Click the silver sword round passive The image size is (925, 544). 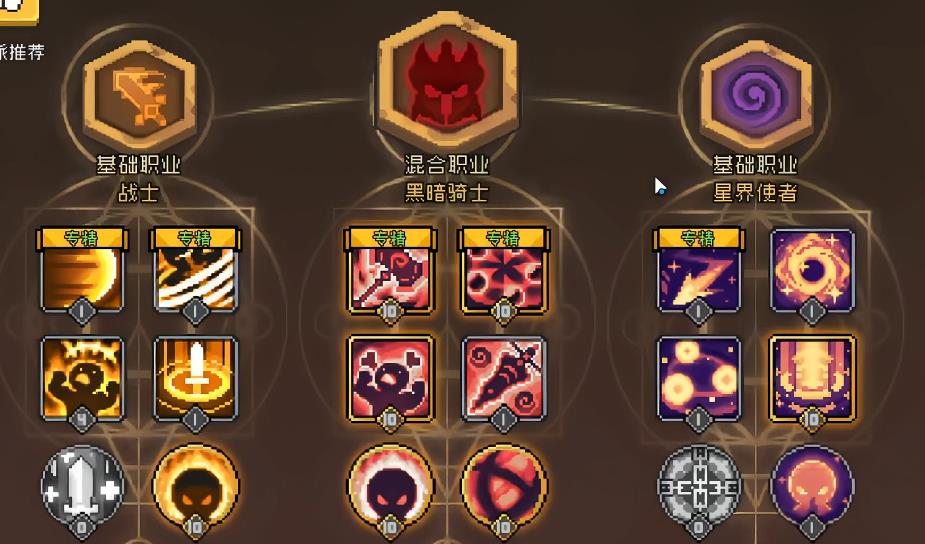click(x=82, y=487)
